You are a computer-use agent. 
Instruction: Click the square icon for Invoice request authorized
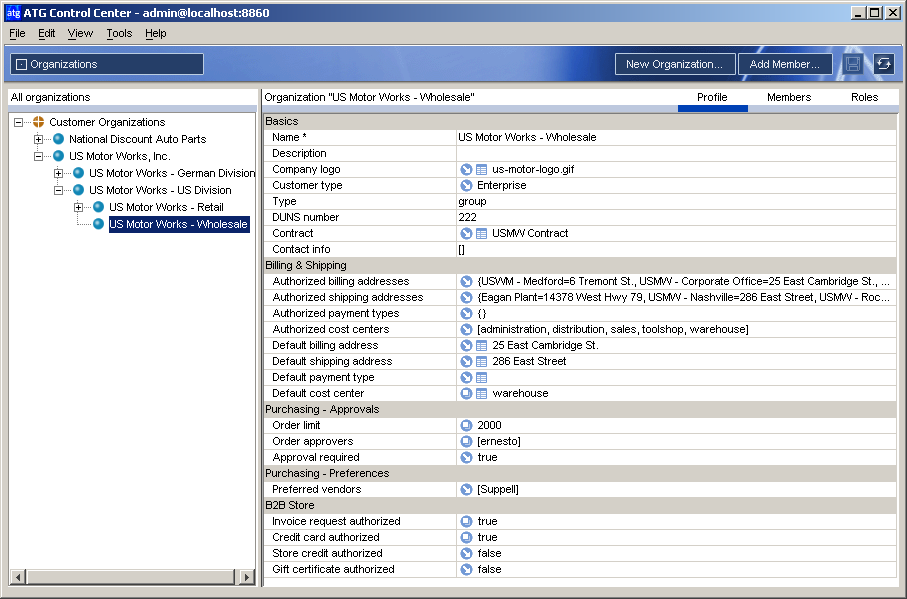tap(466, 522)
